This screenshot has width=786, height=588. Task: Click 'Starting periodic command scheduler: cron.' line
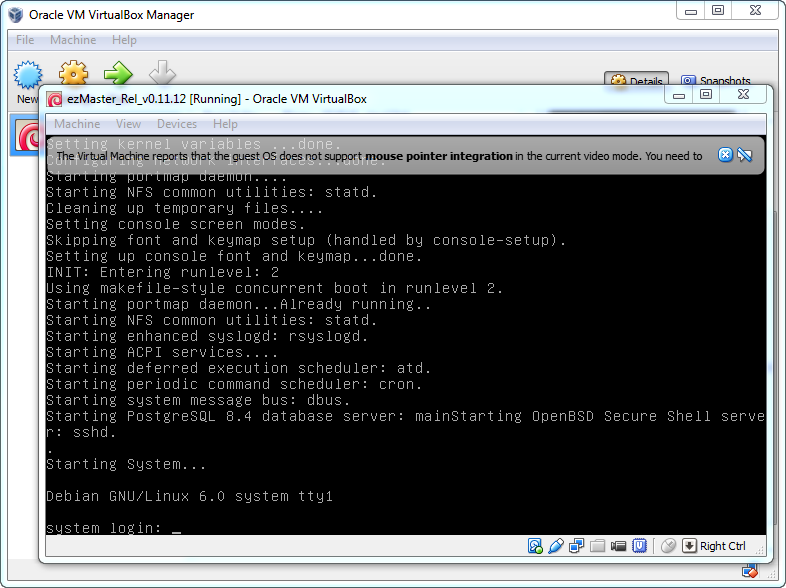coord(234,384)
